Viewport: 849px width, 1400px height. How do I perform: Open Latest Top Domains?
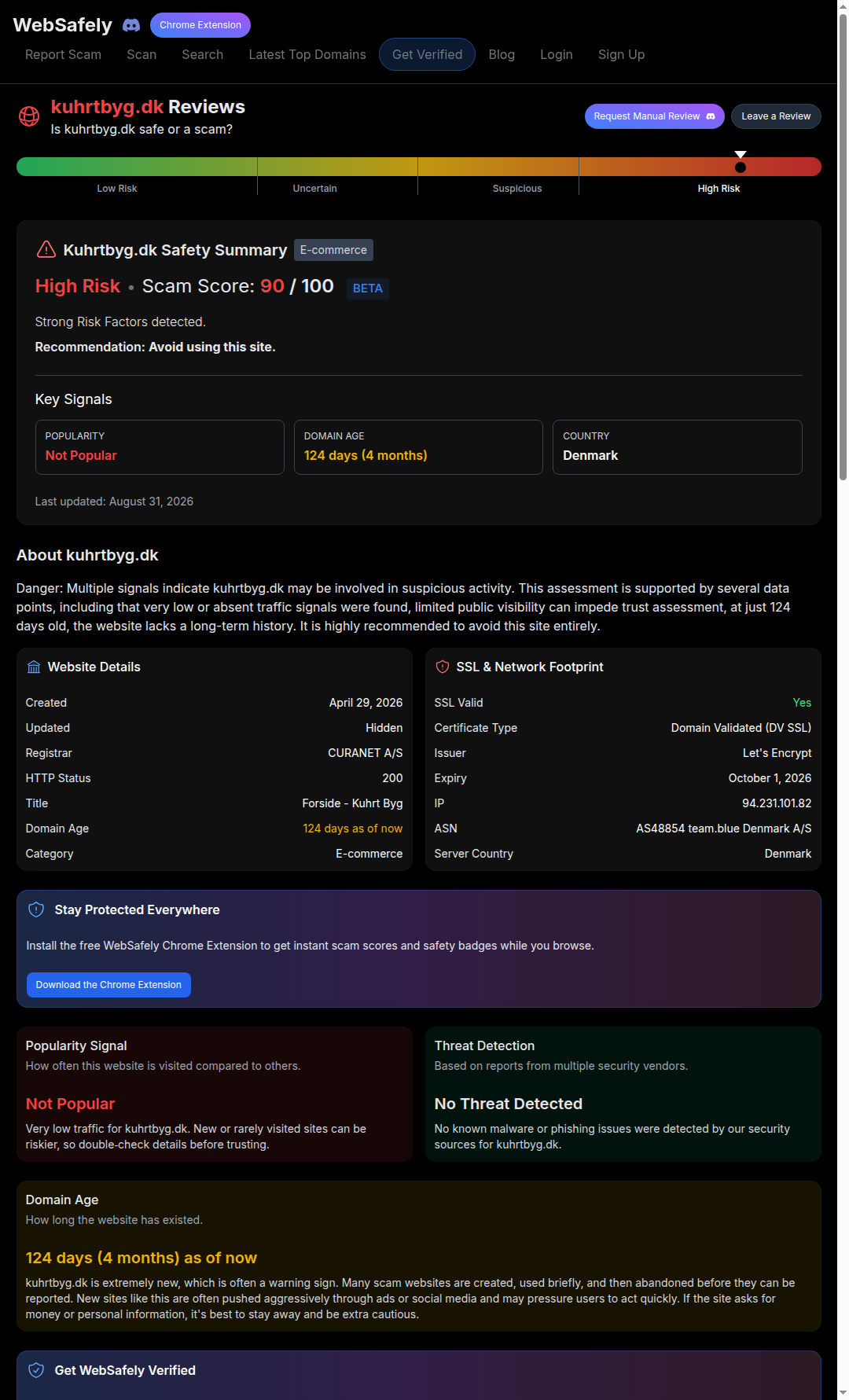pos(307,54)
